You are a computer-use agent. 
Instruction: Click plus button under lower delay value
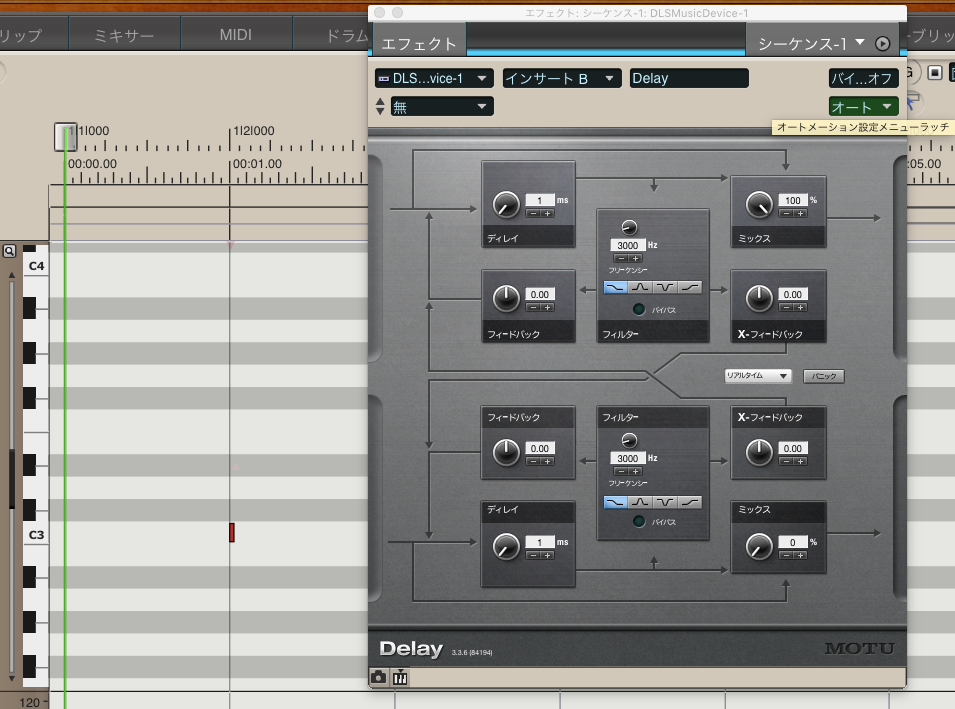(547, 556)
